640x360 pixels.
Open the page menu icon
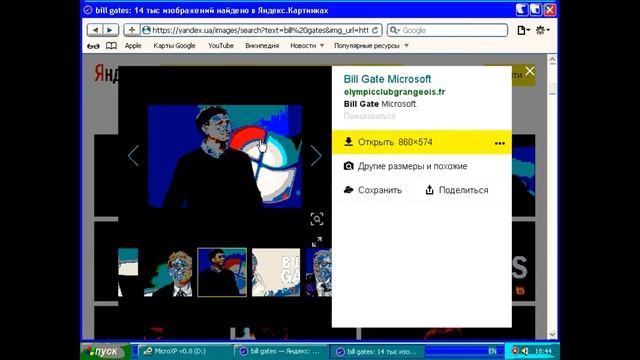click(x=523, y=30)
